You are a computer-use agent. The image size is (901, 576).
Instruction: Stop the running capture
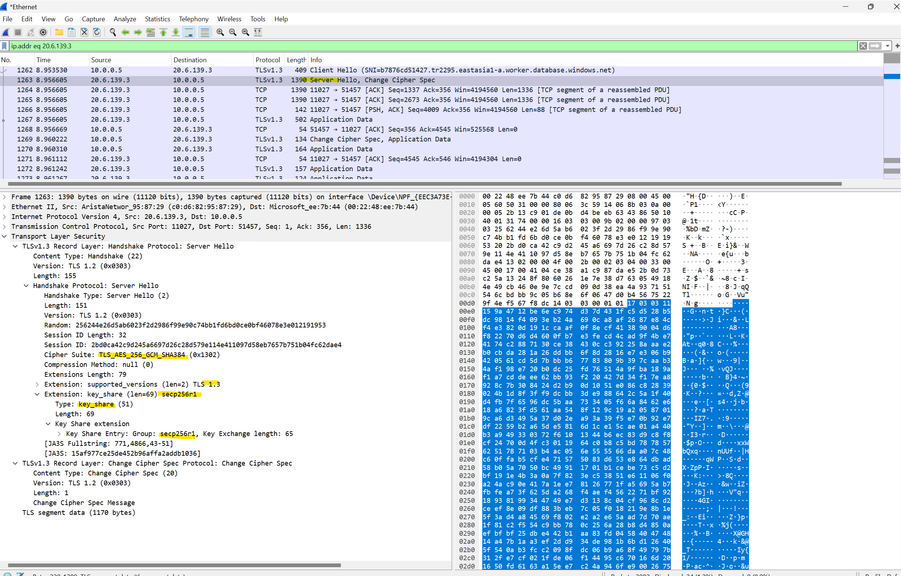18,32
